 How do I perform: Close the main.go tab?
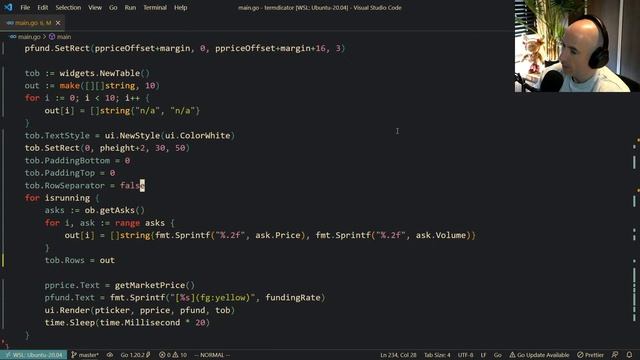point(58,23)
